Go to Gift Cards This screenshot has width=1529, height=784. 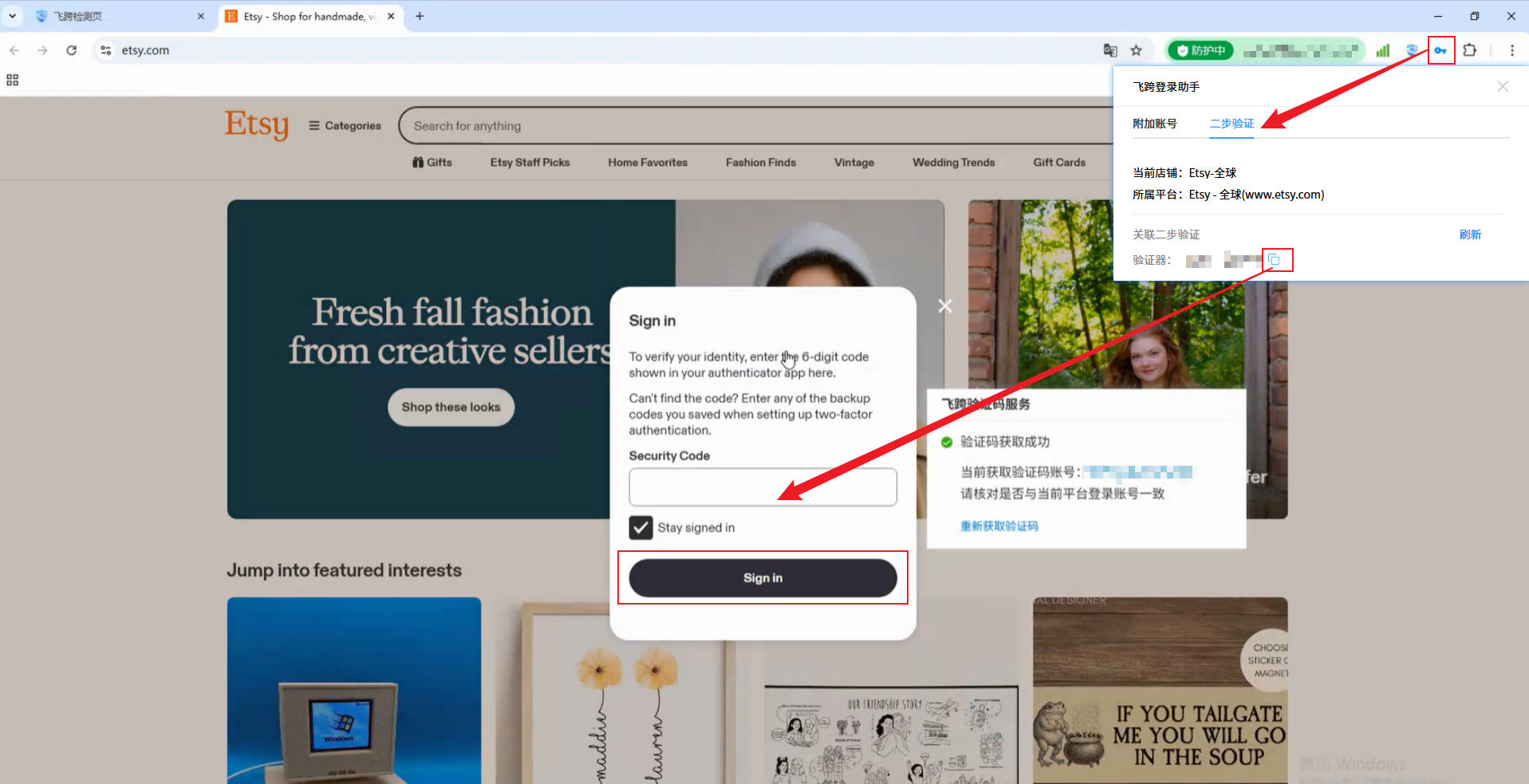(x=1059, y=163)
